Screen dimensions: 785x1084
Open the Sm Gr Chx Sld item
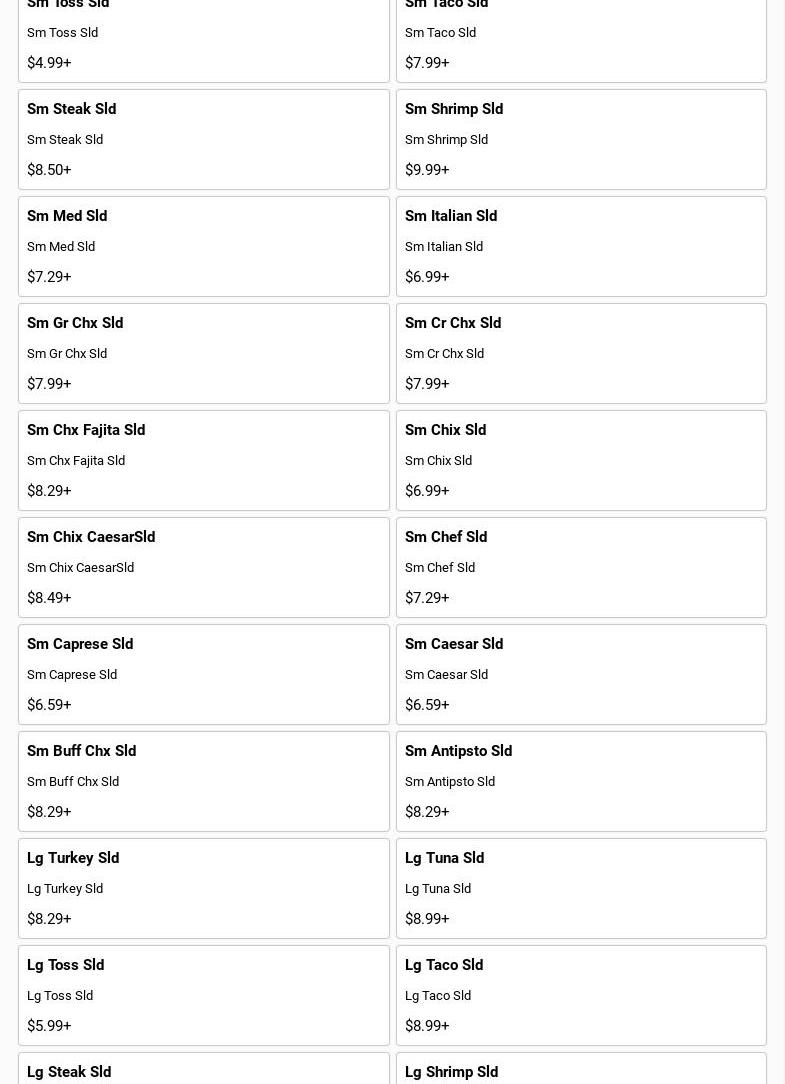pyautogui.click(x=203, y=353)
